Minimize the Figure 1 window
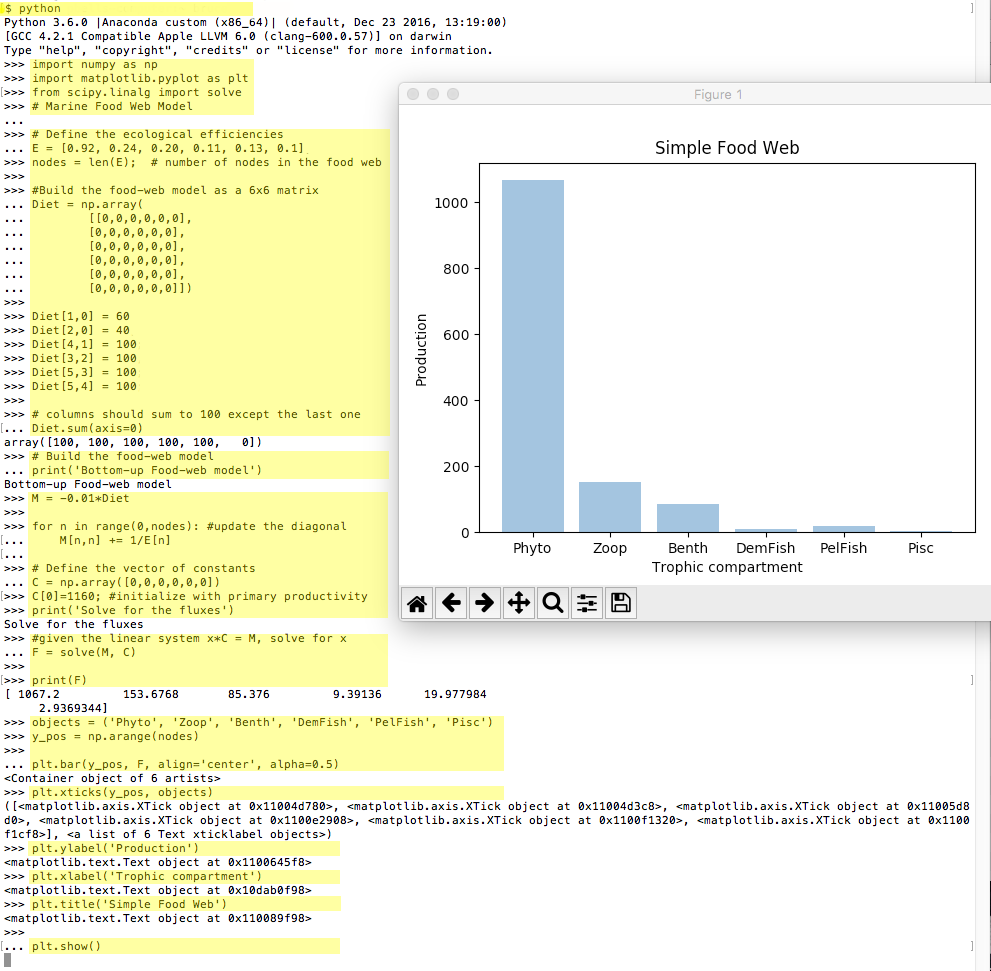Screen dimensions: 991x971 [433, 94]
